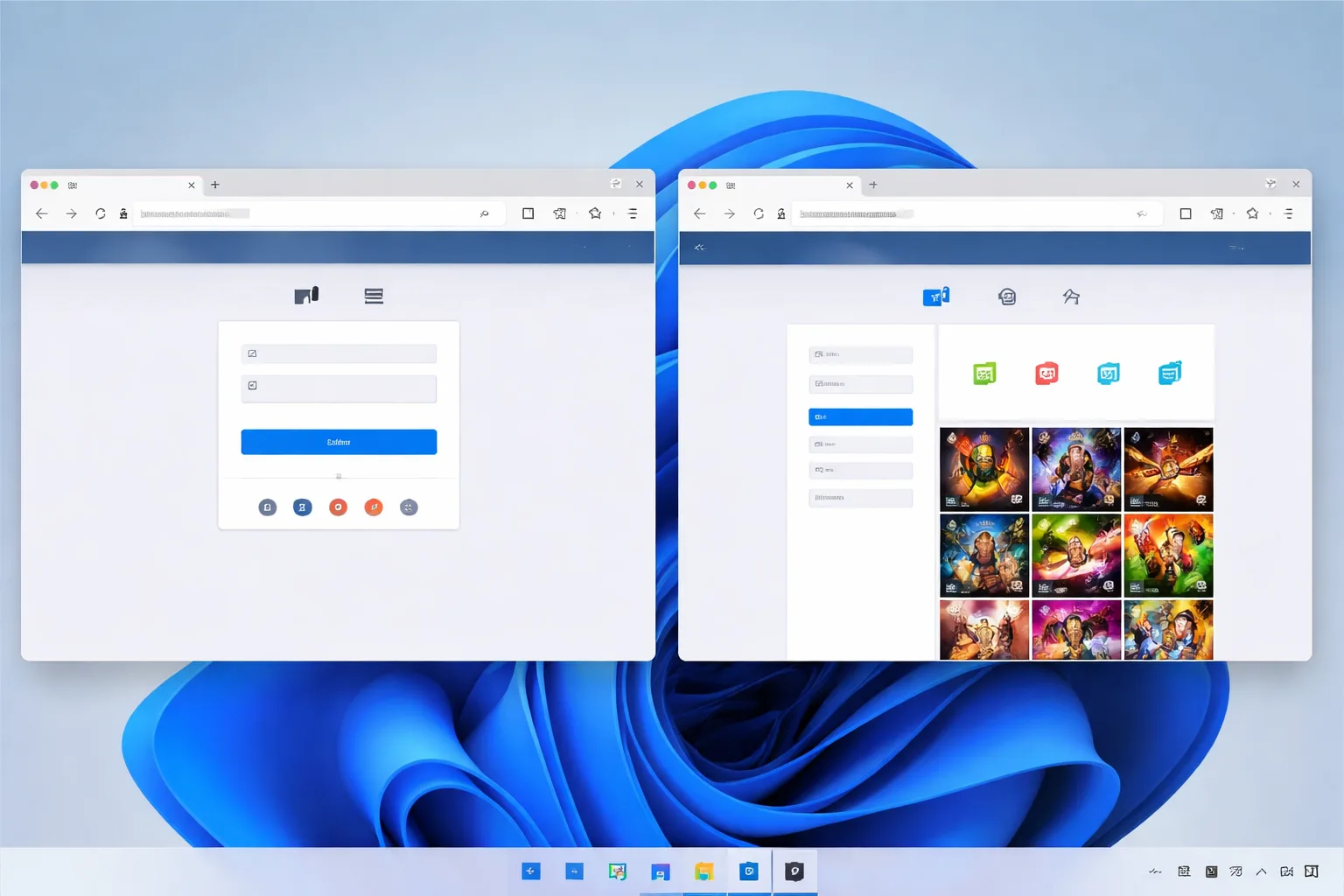
Task: Select the first item in the right page sidebar
Action: [x=861, y=354]
